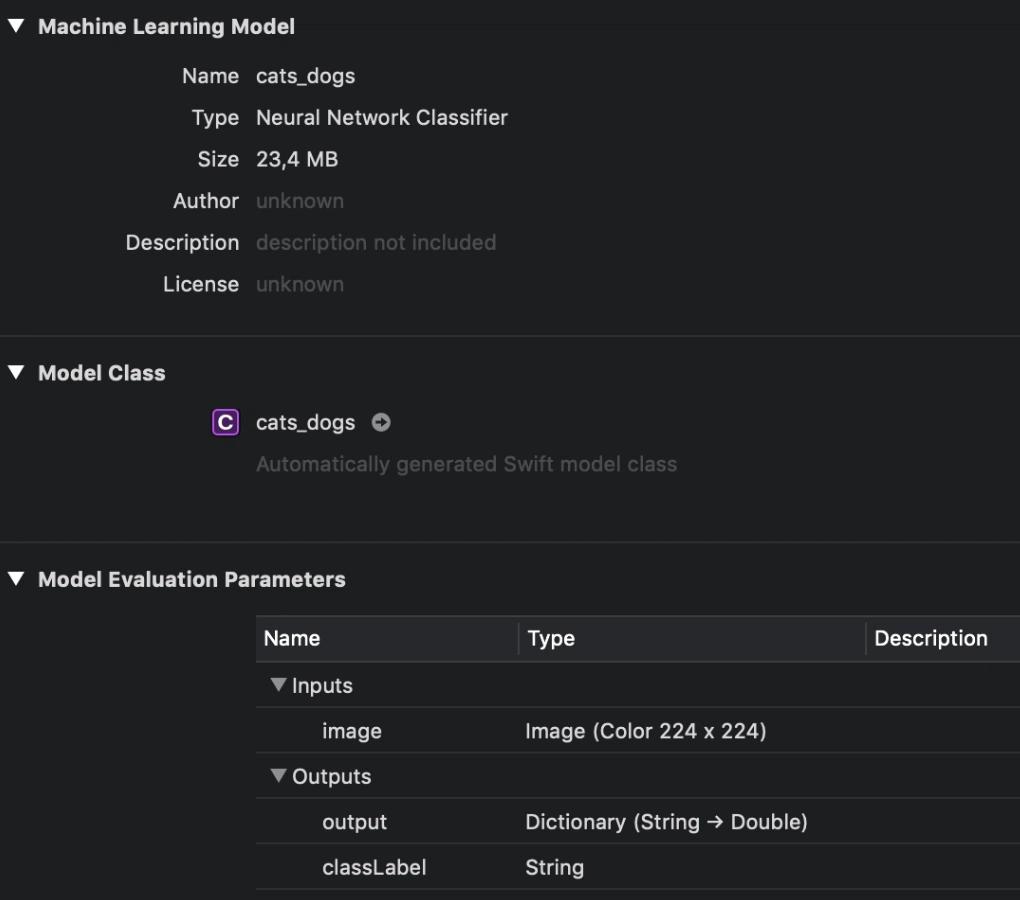Image resolution: width=1020 pixels, height=900 pixels.
Task: Collapse the Model Class section
Action: tap(15, 373)
